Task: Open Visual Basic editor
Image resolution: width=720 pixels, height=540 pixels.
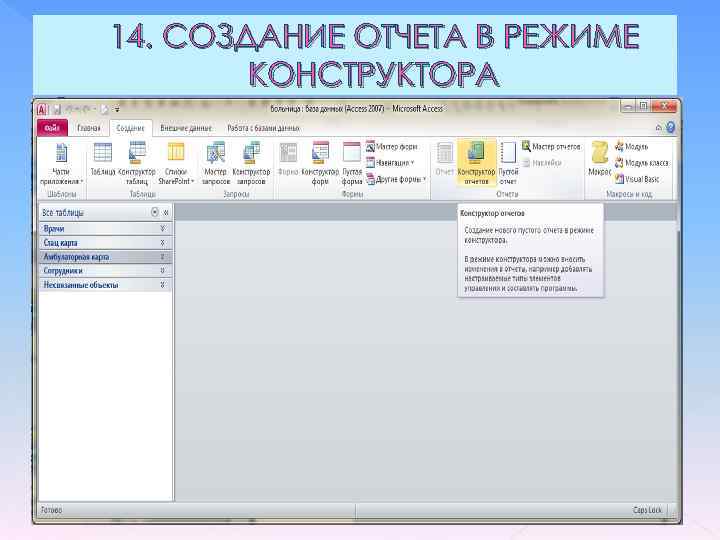Action: tap(637, 179)
